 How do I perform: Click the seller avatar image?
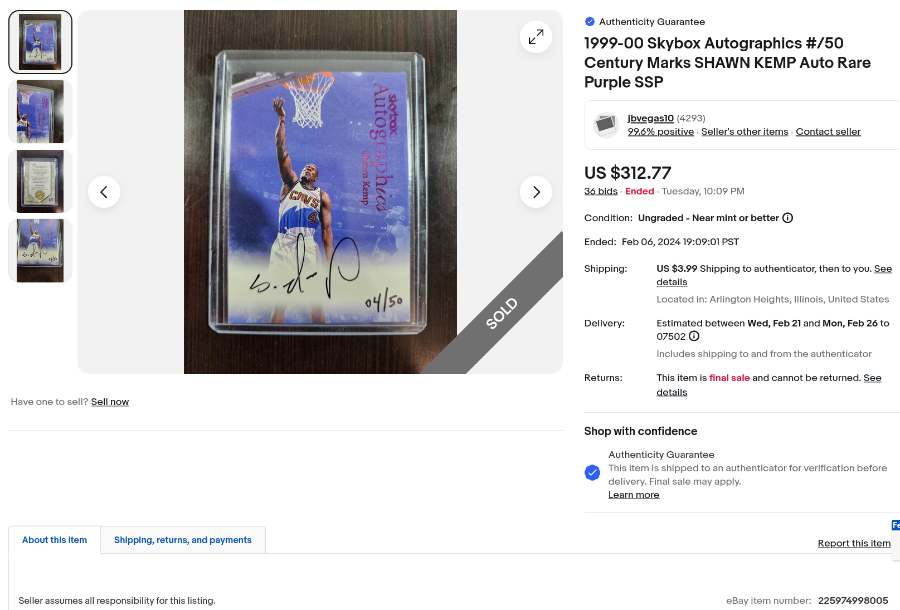(606, 125)
